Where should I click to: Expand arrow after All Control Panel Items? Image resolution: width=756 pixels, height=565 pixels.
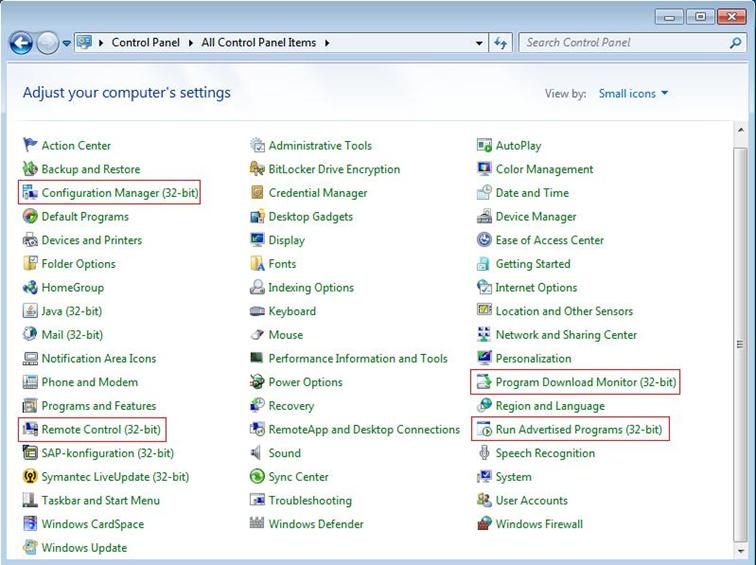(327, 43)
